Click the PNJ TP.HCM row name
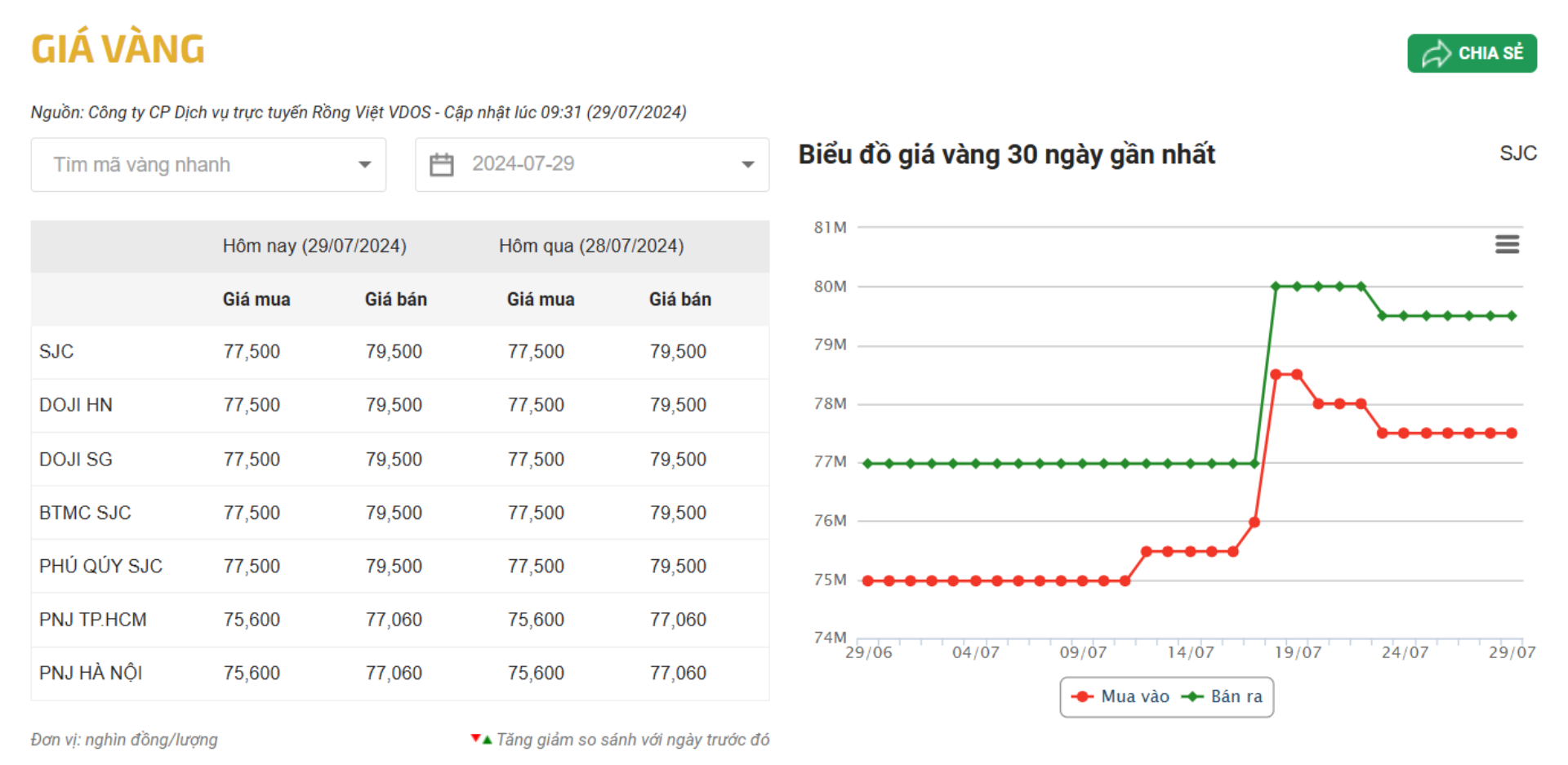 93,620
